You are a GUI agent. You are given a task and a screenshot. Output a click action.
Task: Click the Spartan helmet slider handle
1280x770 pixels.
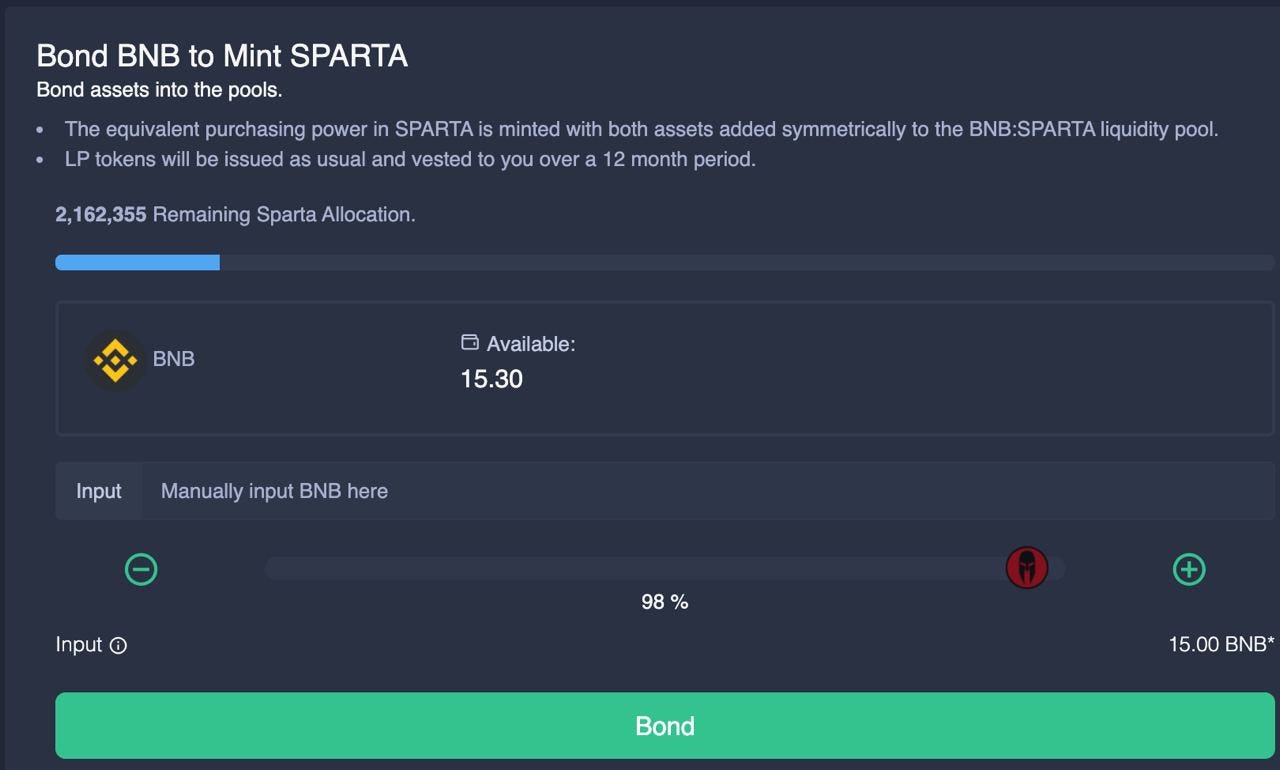(1026, 568)
